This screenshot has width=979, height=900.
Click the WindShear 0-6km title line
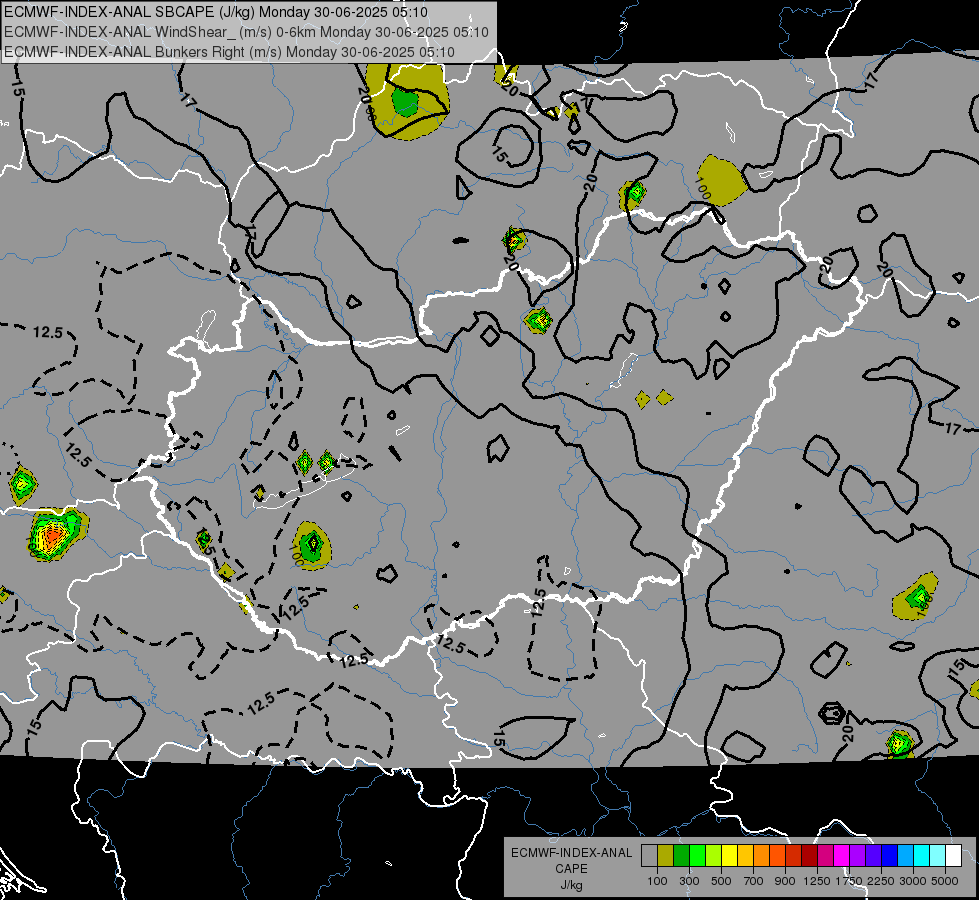click(x=246, y=32)
